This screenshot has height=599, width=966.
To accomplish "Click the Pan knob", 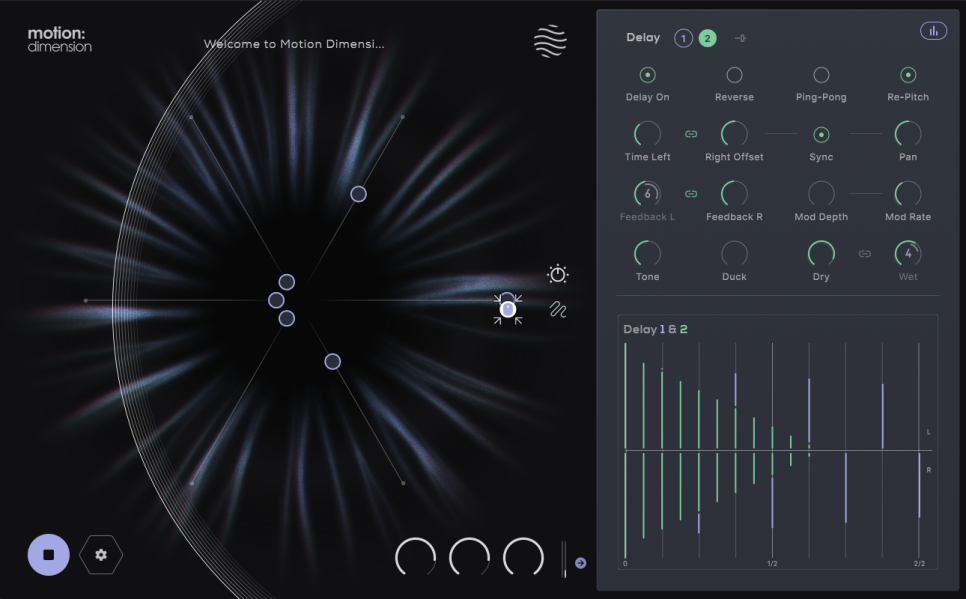I will click(x=907, y=134).
